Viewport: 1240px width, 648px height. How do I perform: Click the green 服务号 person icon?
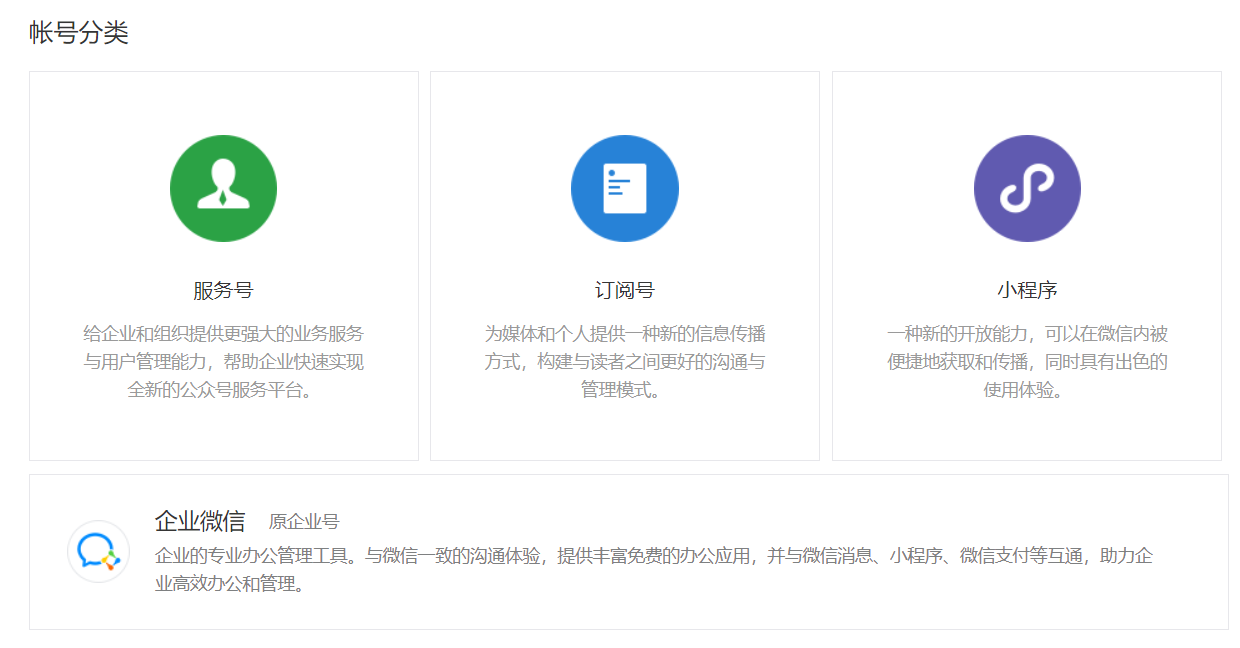(223, 188)
